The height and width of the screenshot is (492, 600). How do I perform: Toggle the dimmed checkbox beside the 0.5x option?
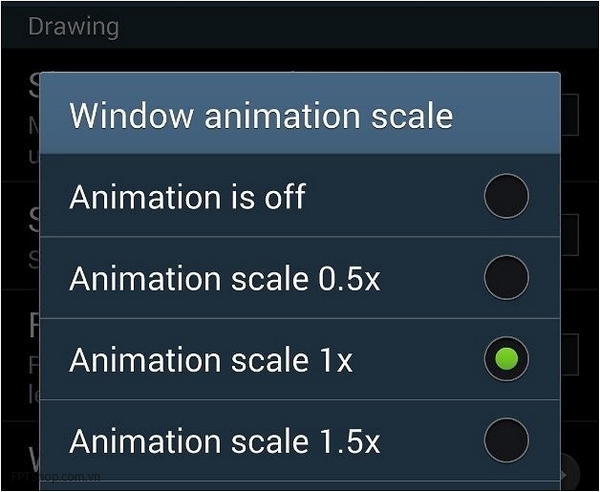click(x=569, y=235)
